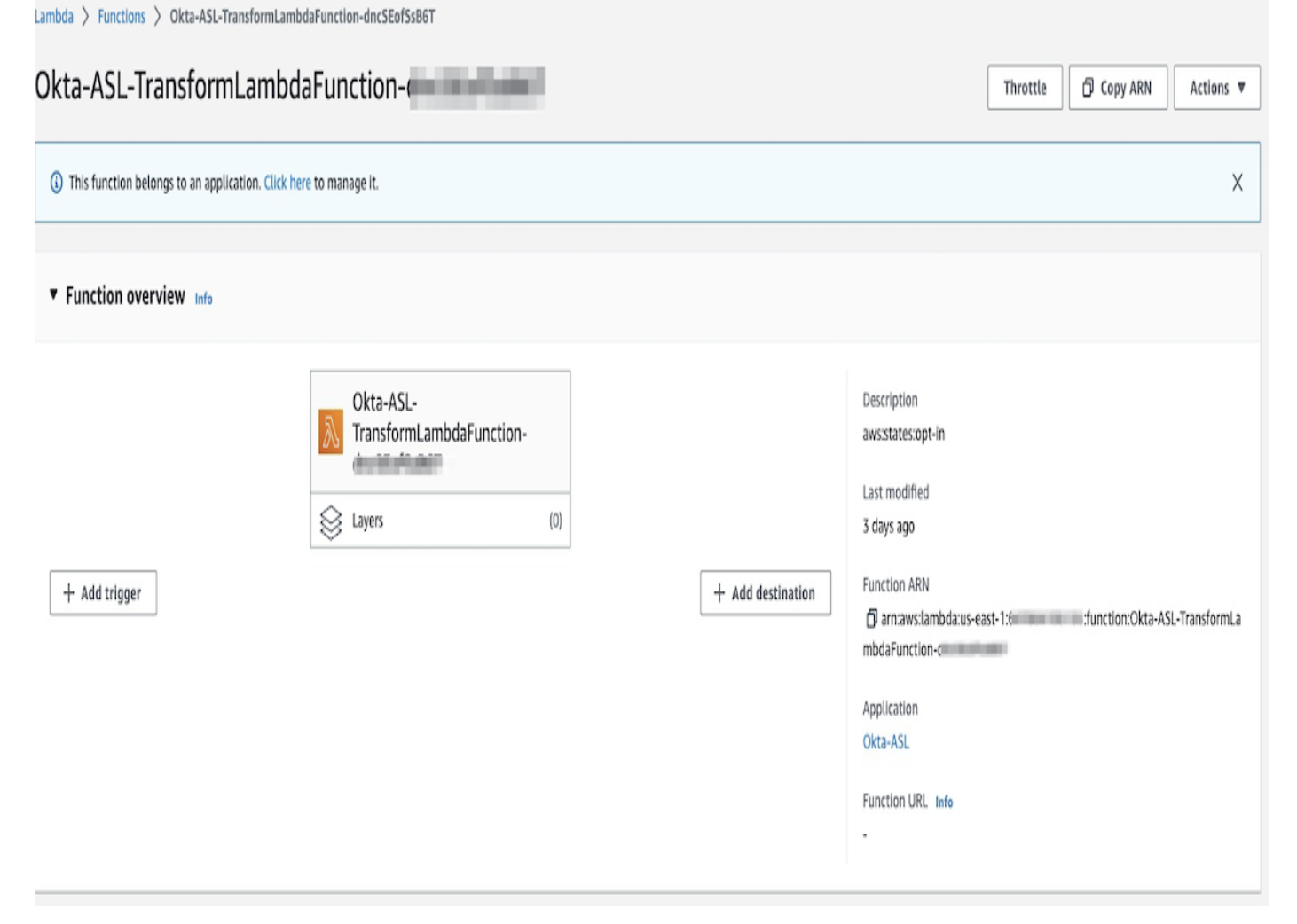Click 'Click here' to manage the application

[286, 184]
